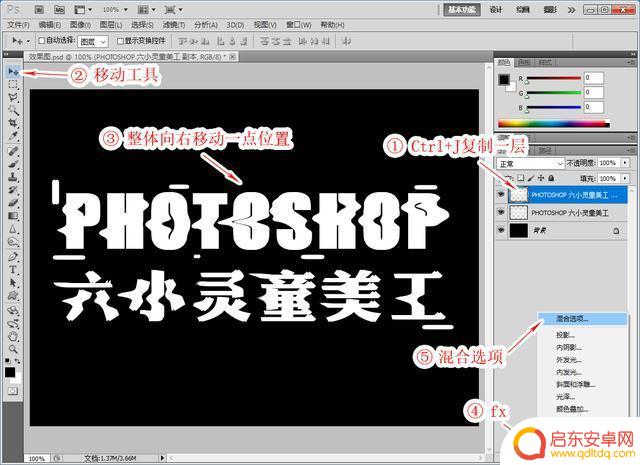Screen dimensions: 640x465
Task: Select the Eyedropper tool
Action: click(x=13, y=136)
